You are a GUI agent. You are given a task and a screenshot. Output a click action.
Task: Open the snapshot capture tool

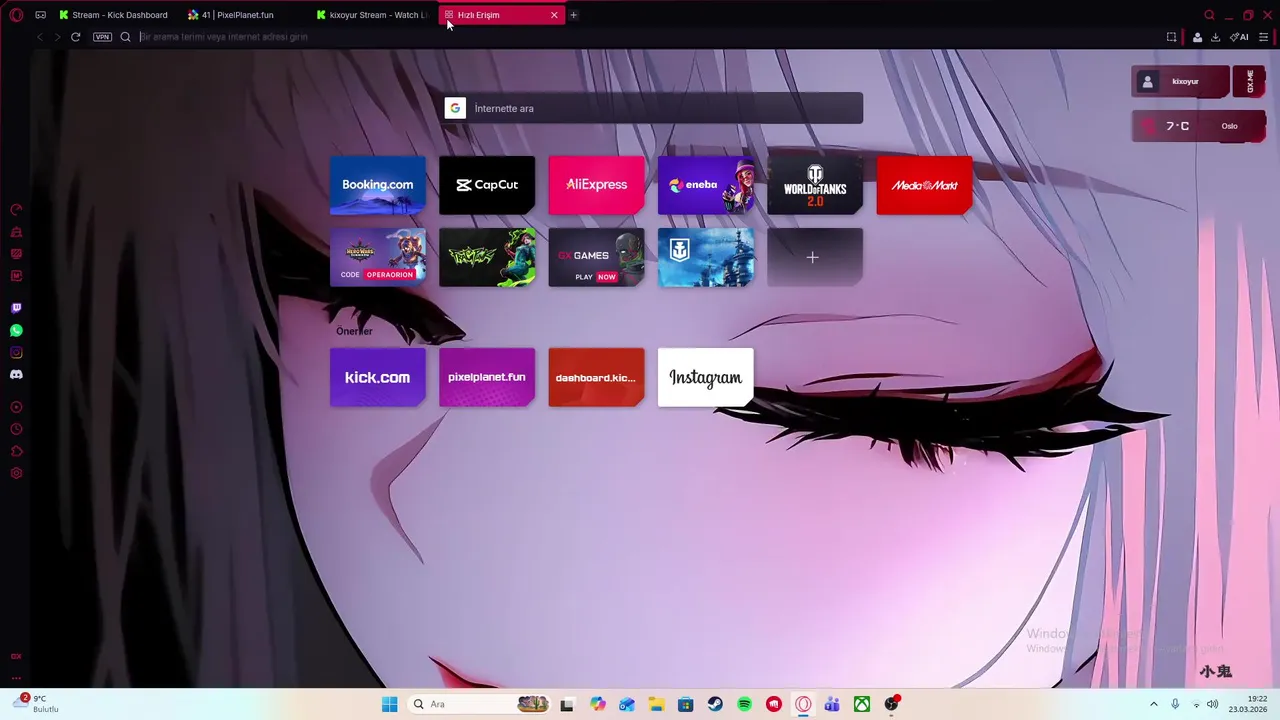tap(1172, 37)
